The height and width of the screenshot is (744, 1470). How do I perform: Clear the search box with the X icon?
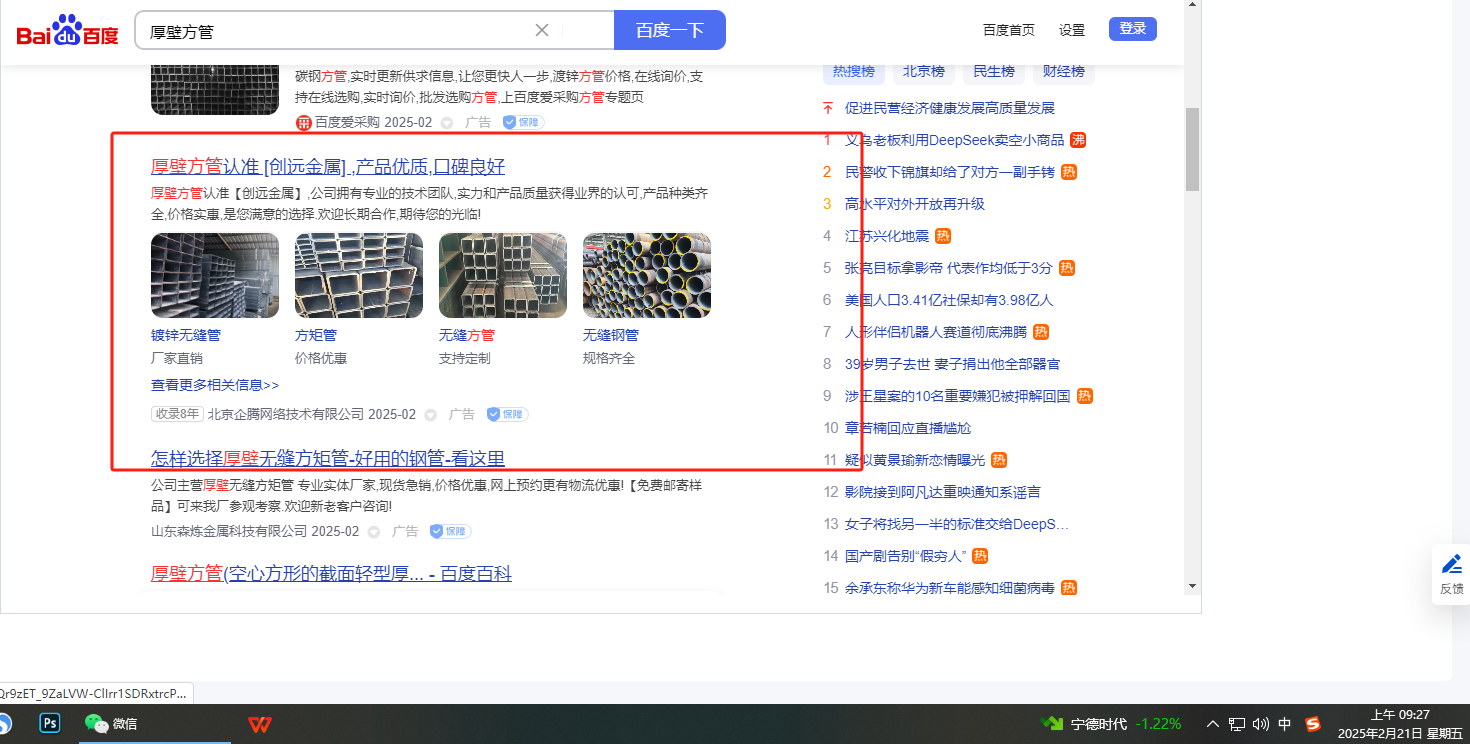542,30
